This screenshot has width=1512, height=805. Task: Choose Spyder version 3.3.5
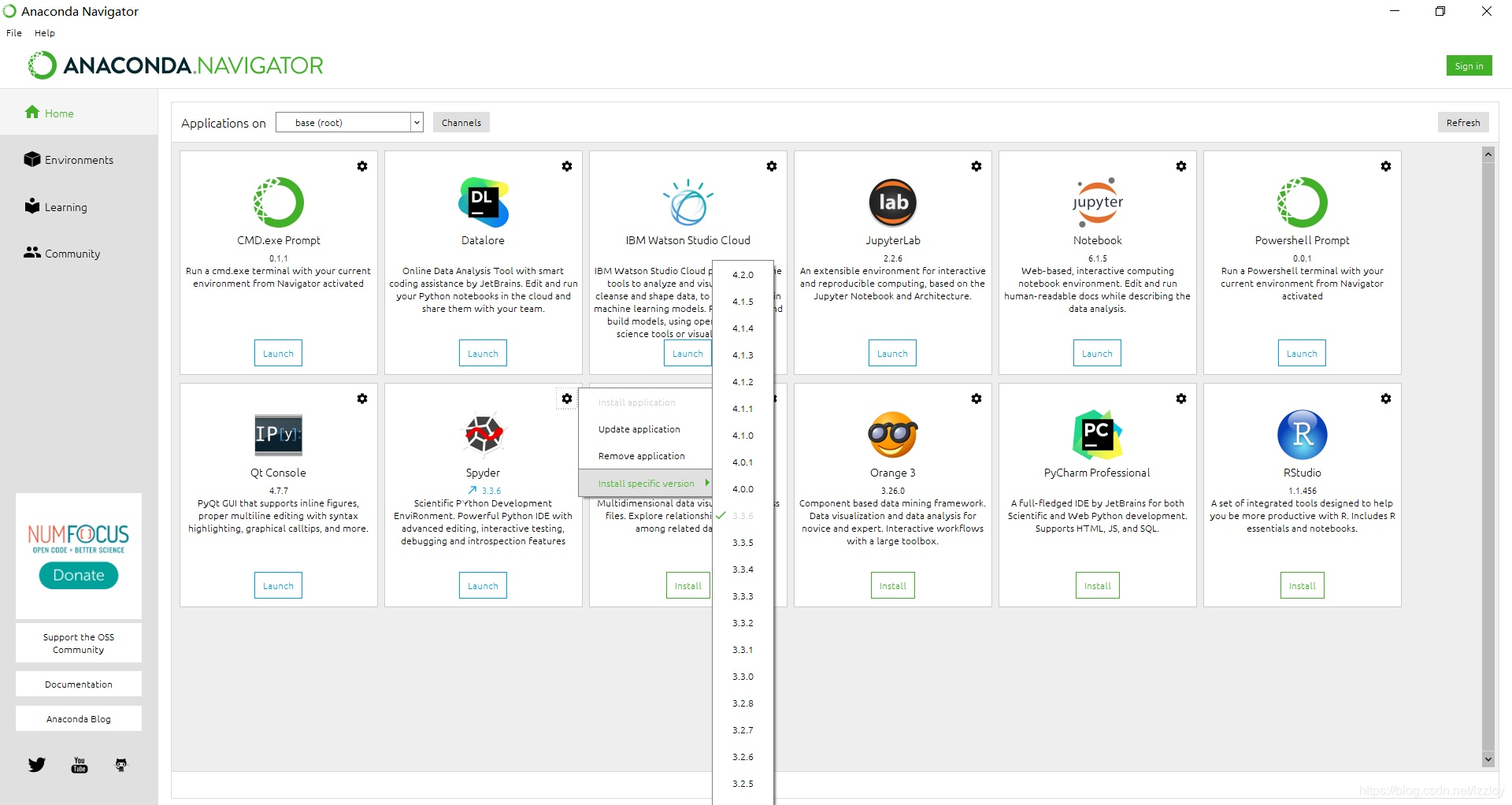point(743,543)
